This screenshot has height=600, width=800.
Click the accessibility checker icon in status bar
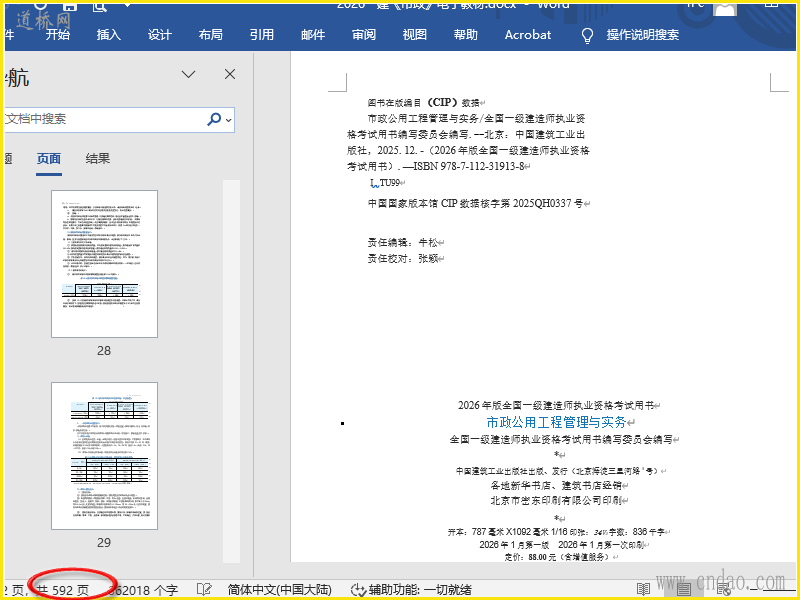coord(358,590)
